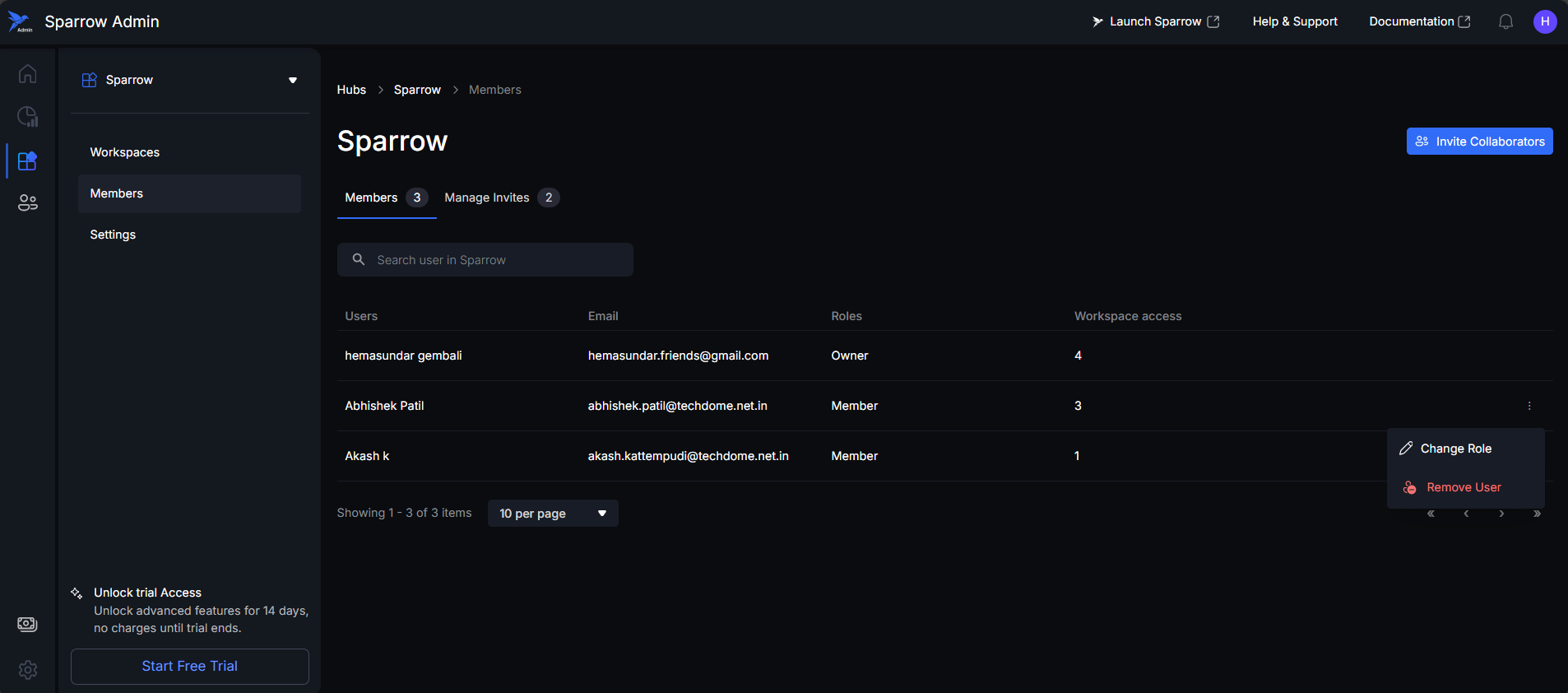Image resolution: width=1568 pixels, height=693 pixels.
Task: Open the users icon in left sidebar
Action: [x=27, y=202]
